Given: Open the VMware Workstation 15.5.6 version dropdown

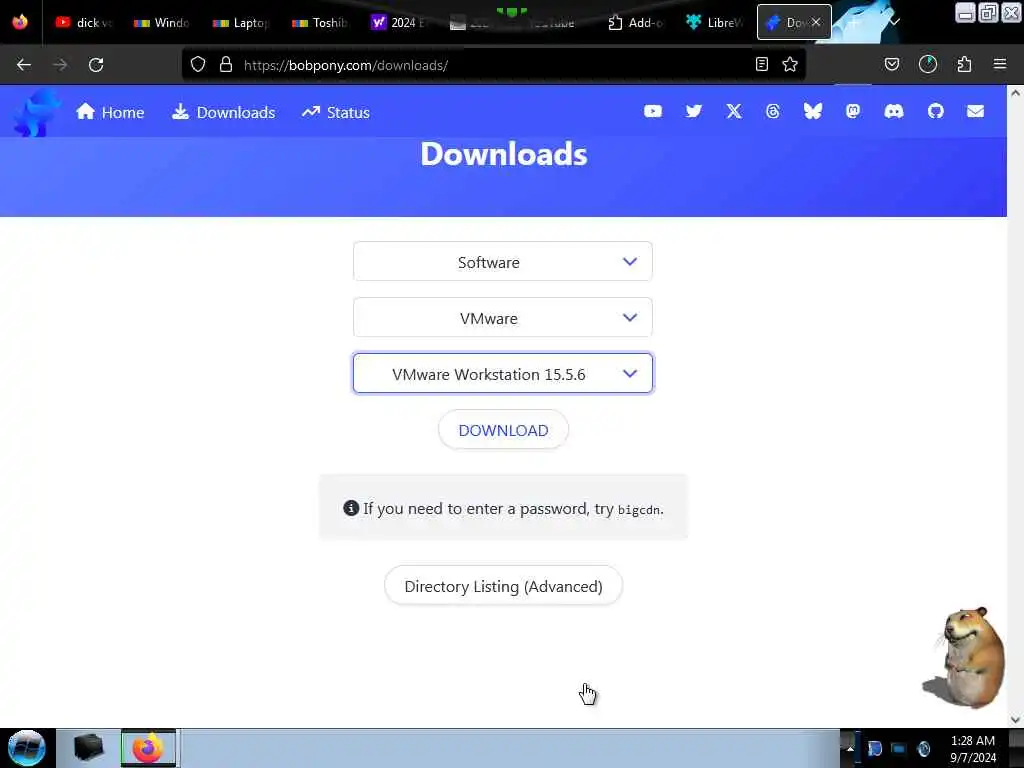Looking at the screenshot, I should tap(503, 374).
